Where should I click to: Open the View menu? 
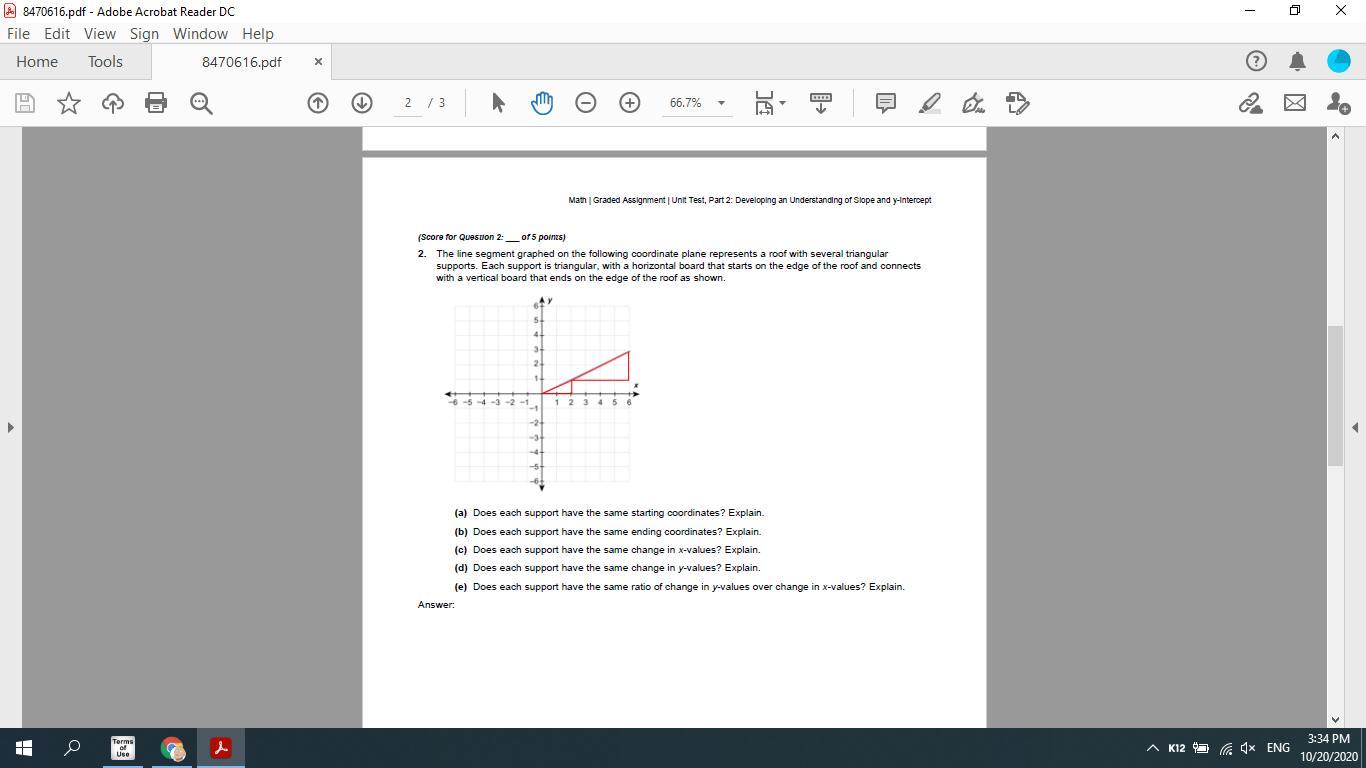coord(99,33)
